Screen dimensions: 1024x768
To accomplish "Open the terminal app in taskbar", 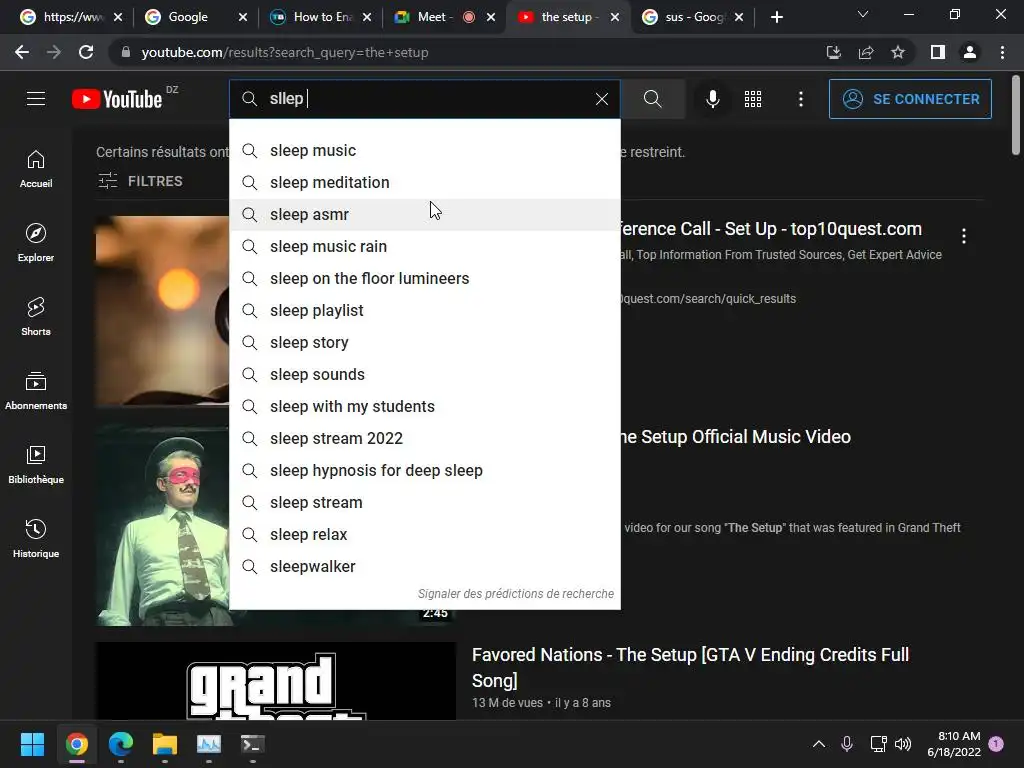I will coord(253,744).
